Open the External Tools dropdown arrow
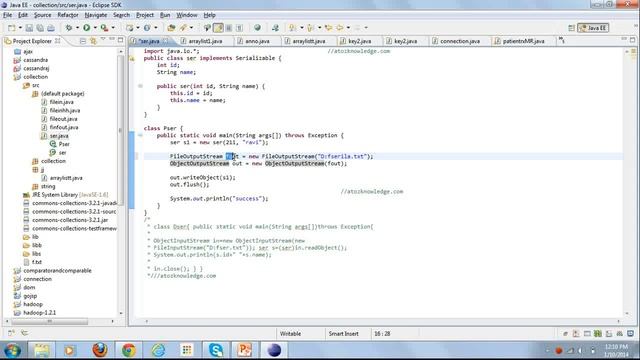The width and height of the screenshot is (640, 360). [x=113, y=28]
